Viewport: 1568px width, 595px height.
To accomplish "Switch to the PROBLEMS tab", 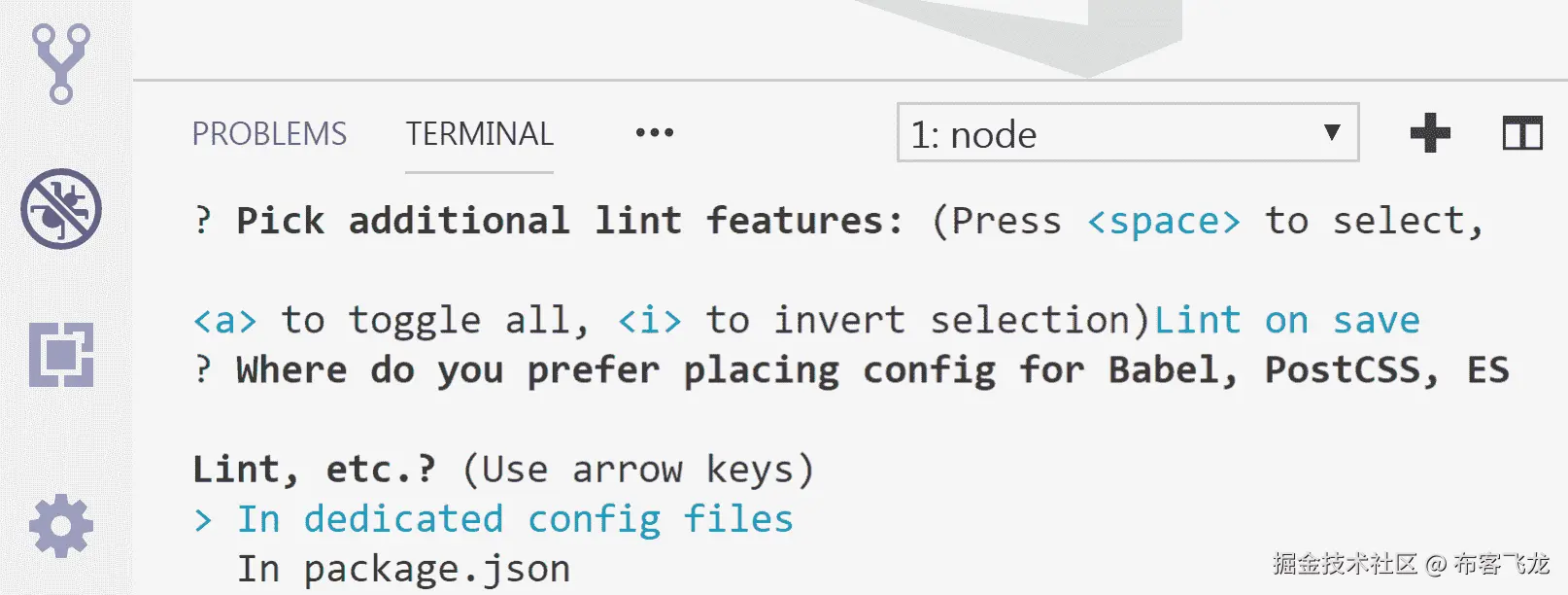I will coord(269,133).
